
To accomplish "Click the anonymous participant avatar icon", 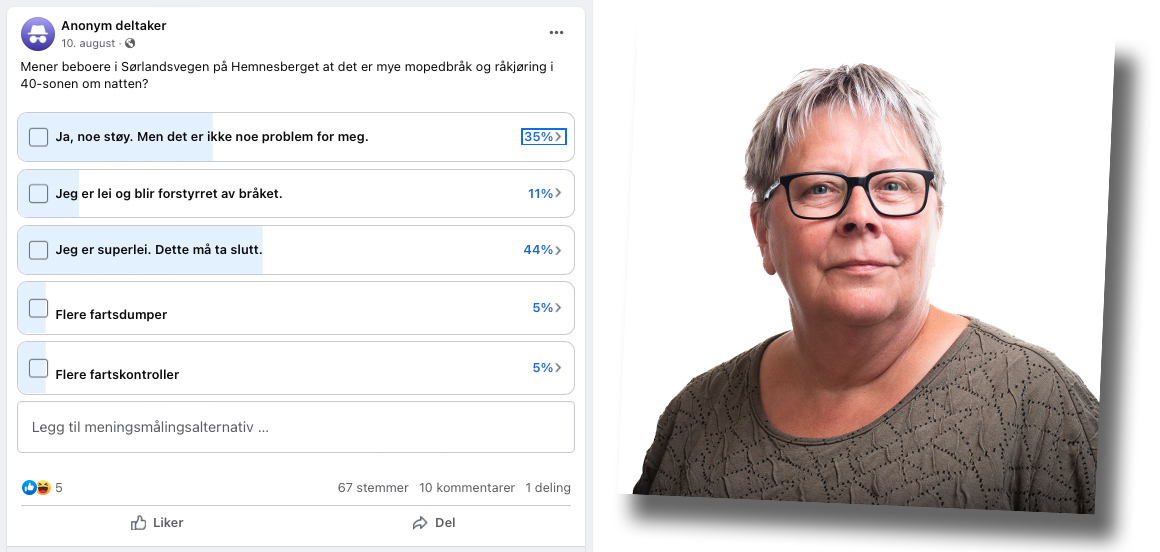I will pos(38,34).
